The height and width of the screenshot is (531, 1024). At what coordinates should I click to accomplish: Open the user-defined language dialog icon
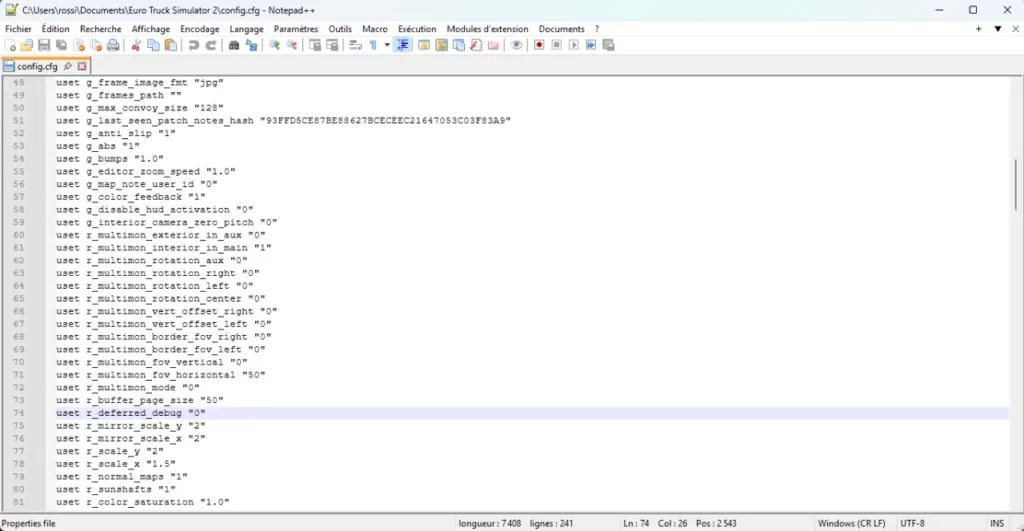click(x=424, y=45)
